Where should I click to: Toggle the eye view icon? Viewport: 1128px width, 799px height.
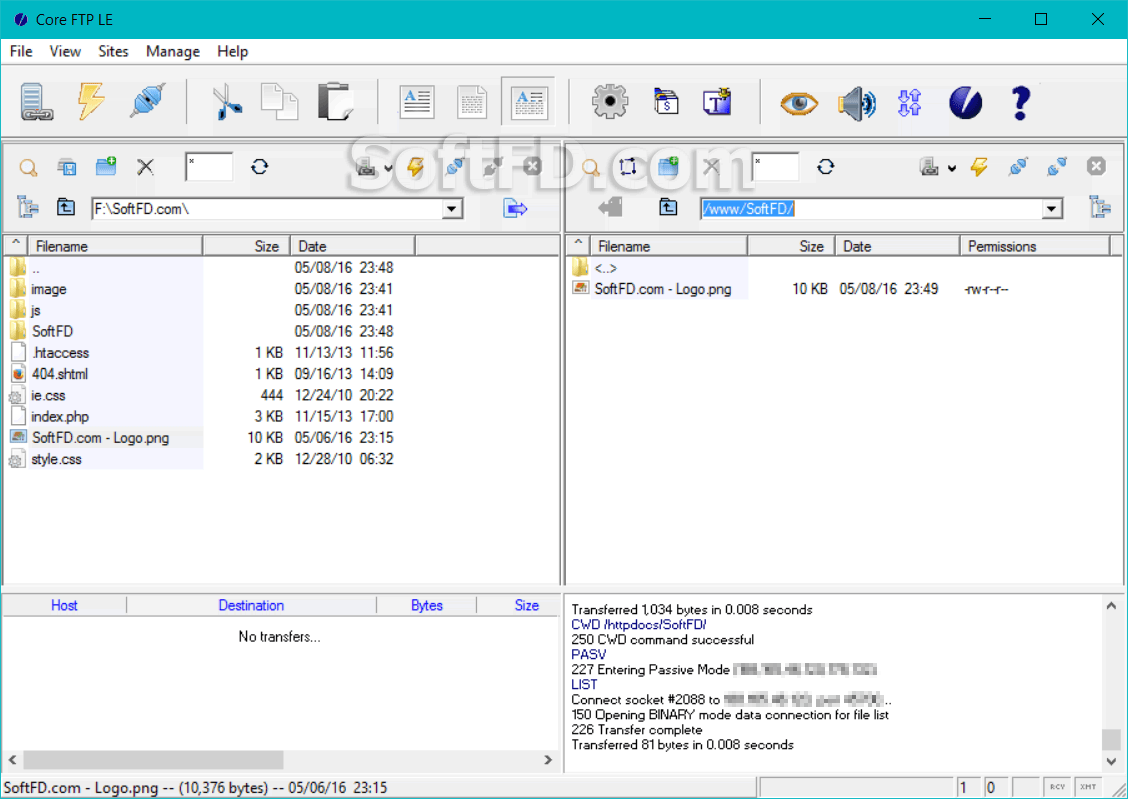click(x=799, y=104)
